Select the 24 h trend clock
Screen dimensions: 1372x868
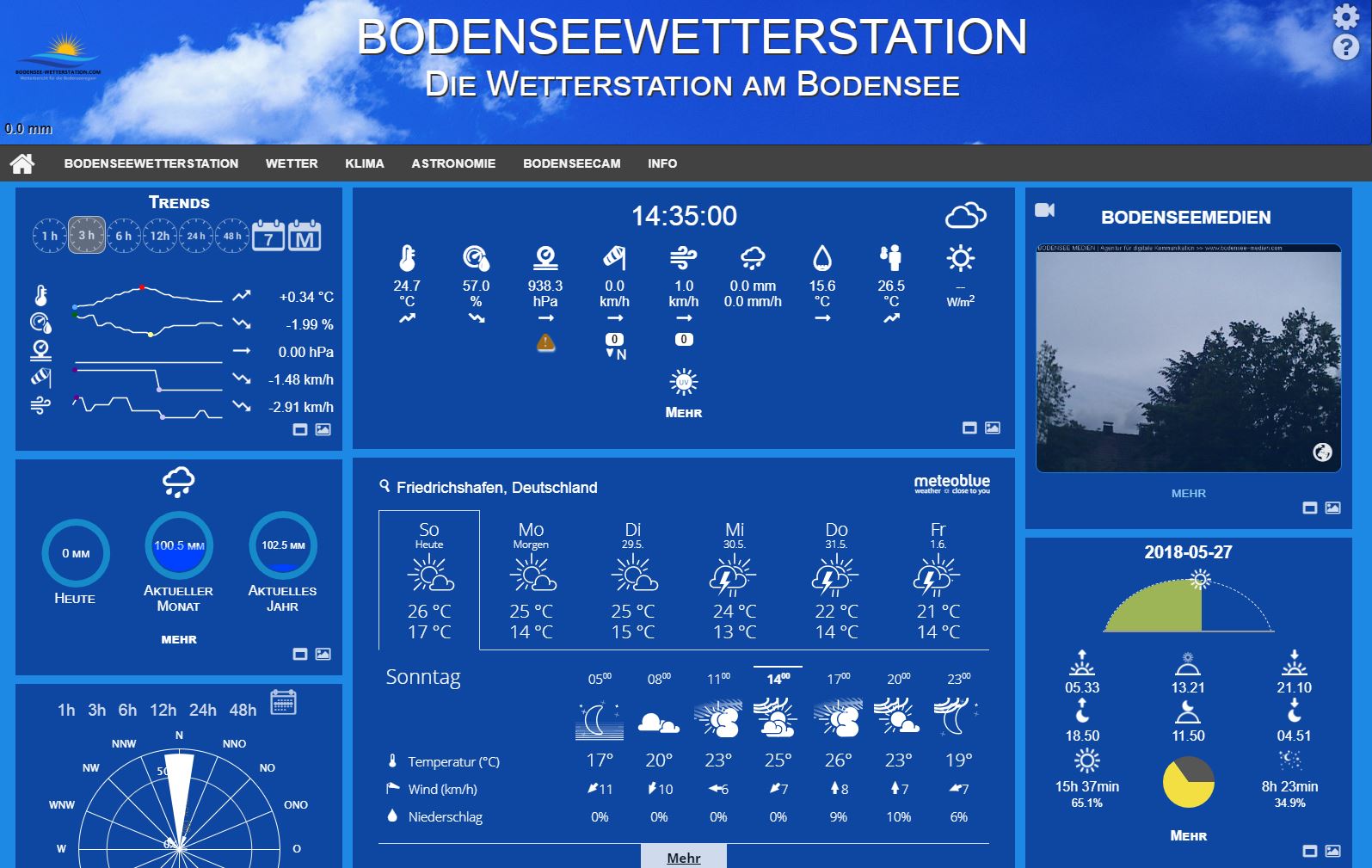pos(196,236)
